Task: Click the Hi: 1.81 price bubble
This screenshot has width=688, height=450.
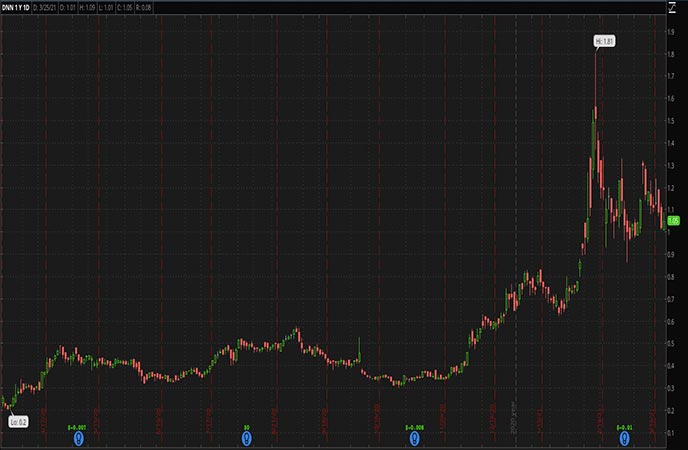Action: point(604,41)
